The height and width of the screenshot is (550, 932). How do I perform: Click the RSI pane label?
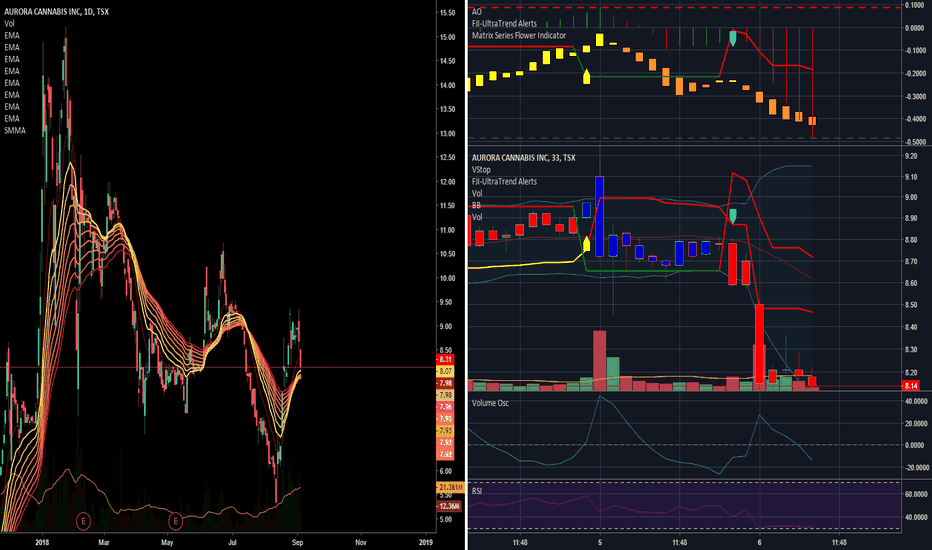point(477,491)
